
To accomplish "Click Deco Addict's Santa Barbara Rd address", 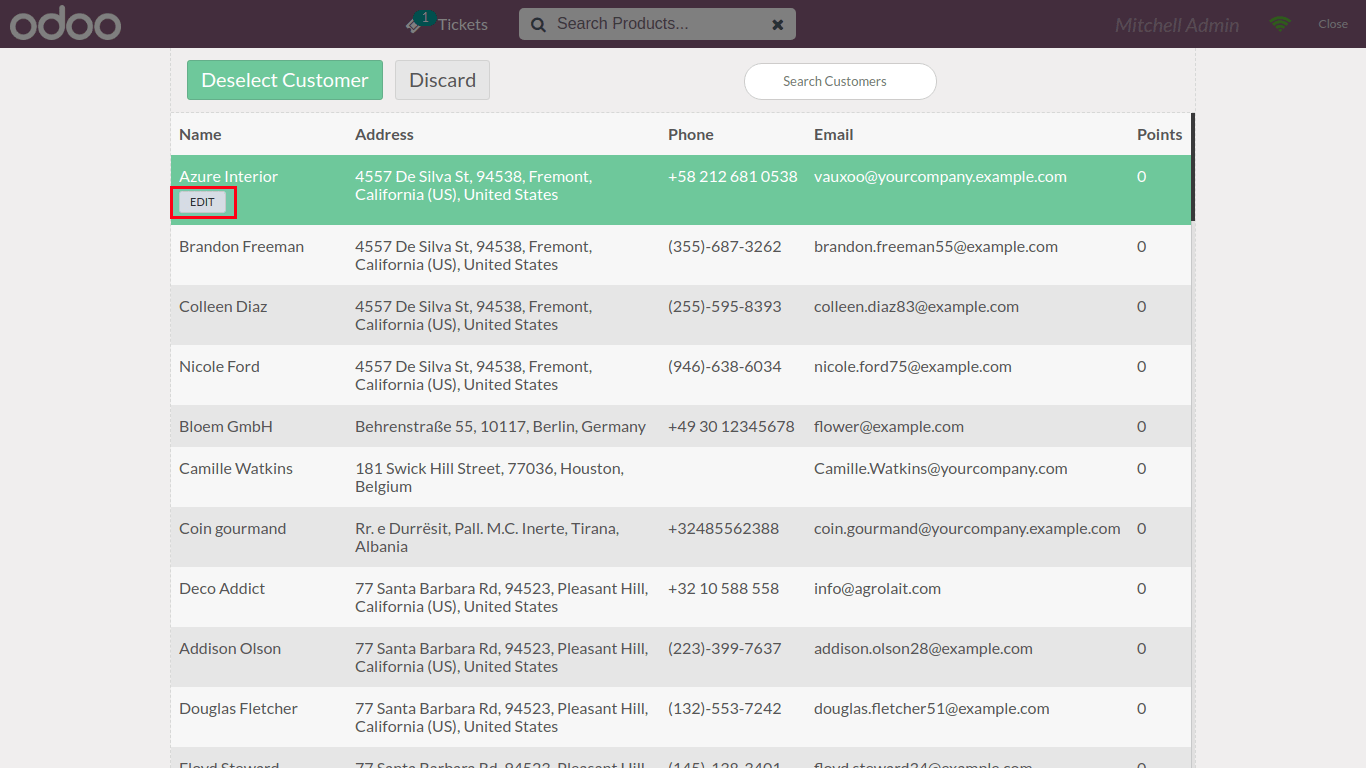I will [501, 597].
